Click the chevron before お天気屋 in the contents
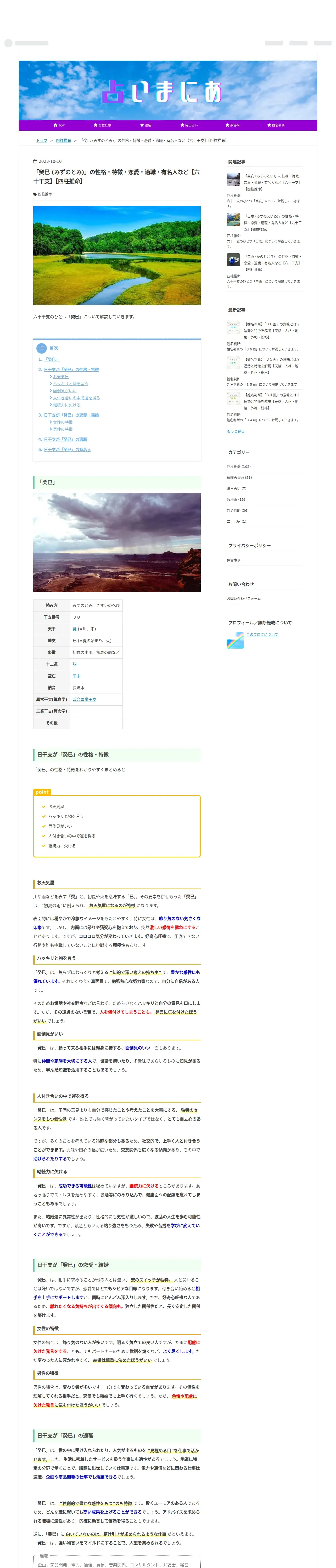Viewport: 336px width, 1568px height. click(x=51, y=377)
